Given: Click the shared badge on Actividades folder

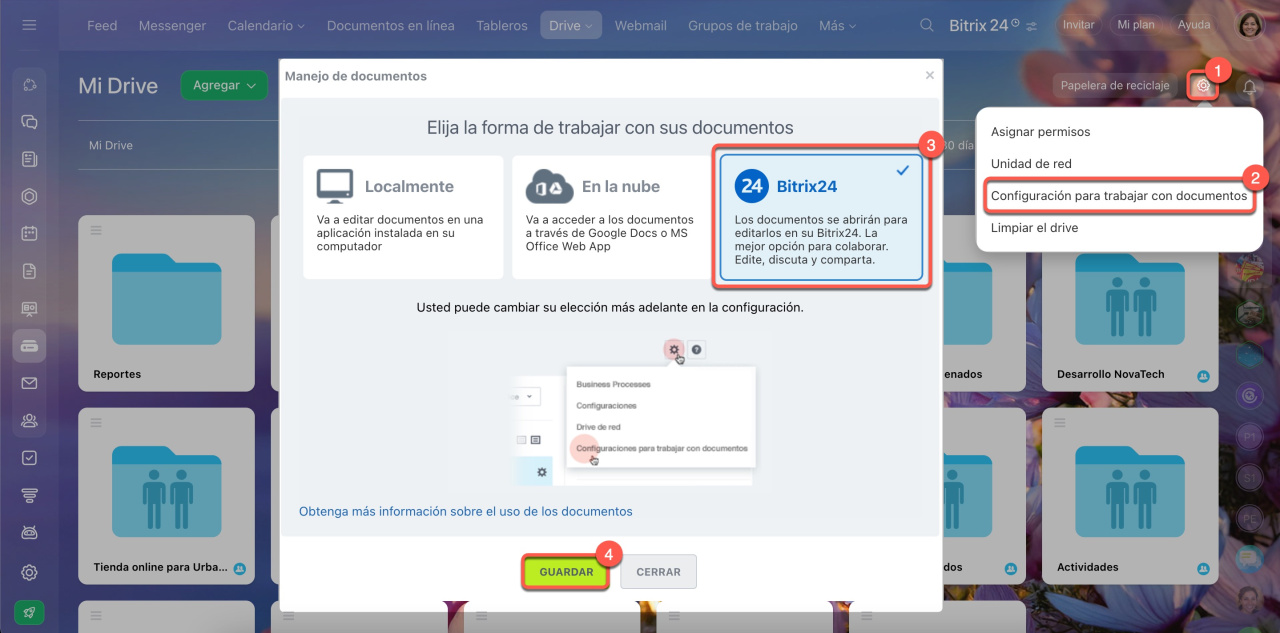Looking at the screenshot, I should point(1203,568).
